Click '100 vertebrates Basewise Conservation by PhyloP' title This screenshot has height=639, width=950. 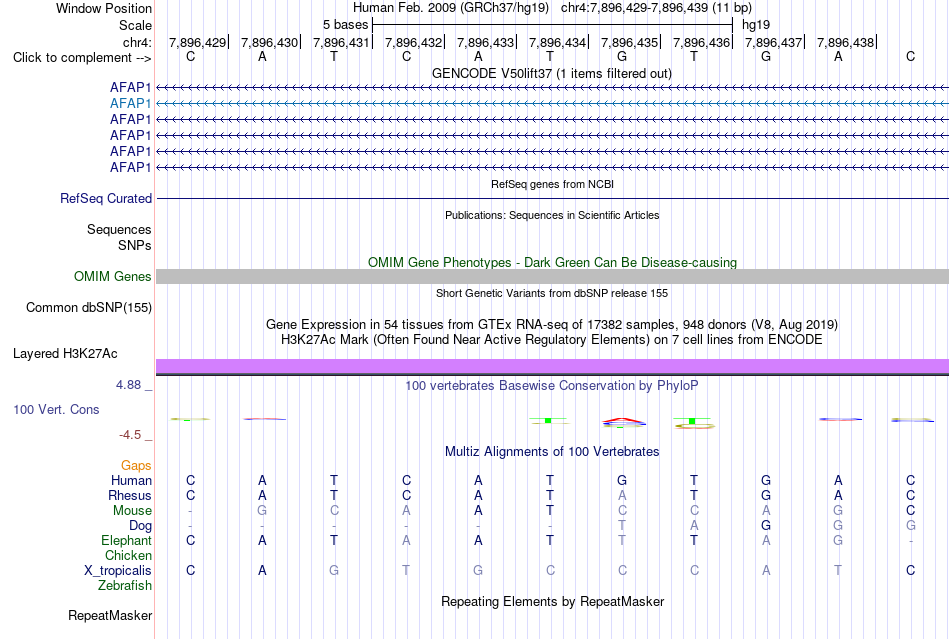pos(552,386)
